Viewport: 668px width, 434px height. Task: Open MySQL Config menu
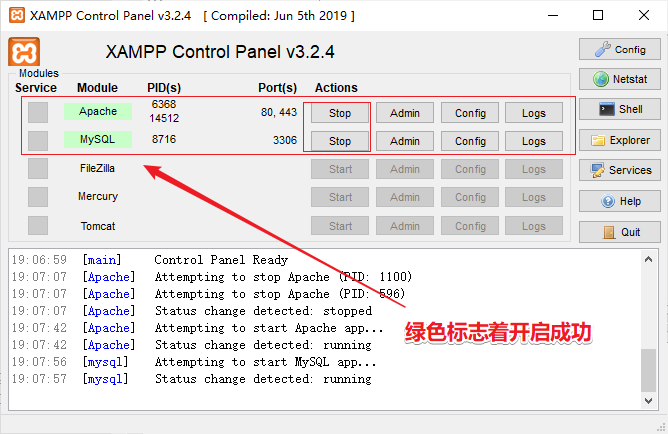(x=470, y=141)
